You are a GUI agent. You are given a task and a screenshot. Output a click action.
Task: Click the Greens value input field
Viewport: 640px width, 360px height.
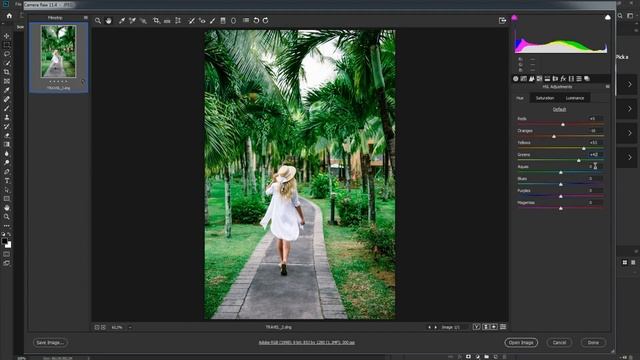point(595,155)
